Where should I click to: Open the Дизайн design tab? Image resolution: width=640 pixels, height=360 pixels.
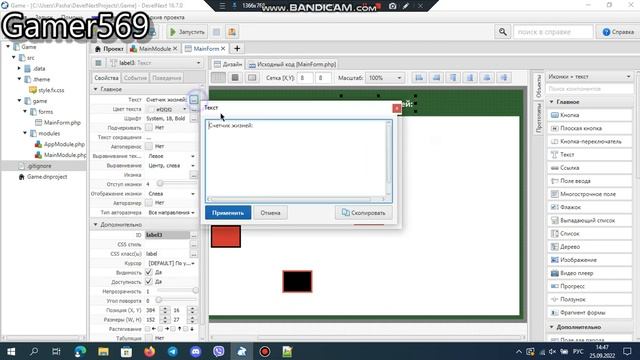(x=228, y=64)
